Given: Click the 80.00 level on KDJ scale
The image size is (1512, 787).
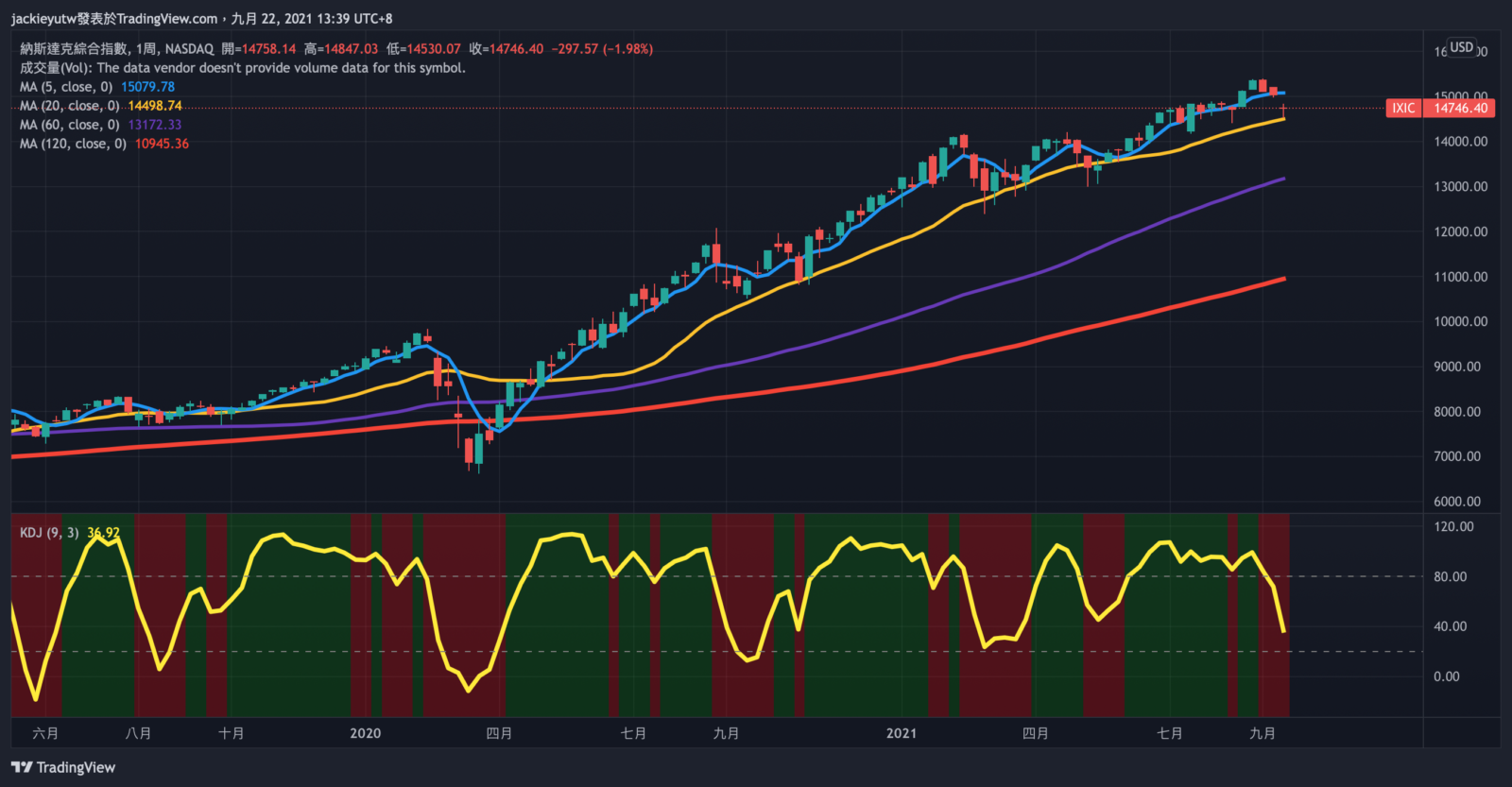Looking at the screenshot, I should 1451,576.
